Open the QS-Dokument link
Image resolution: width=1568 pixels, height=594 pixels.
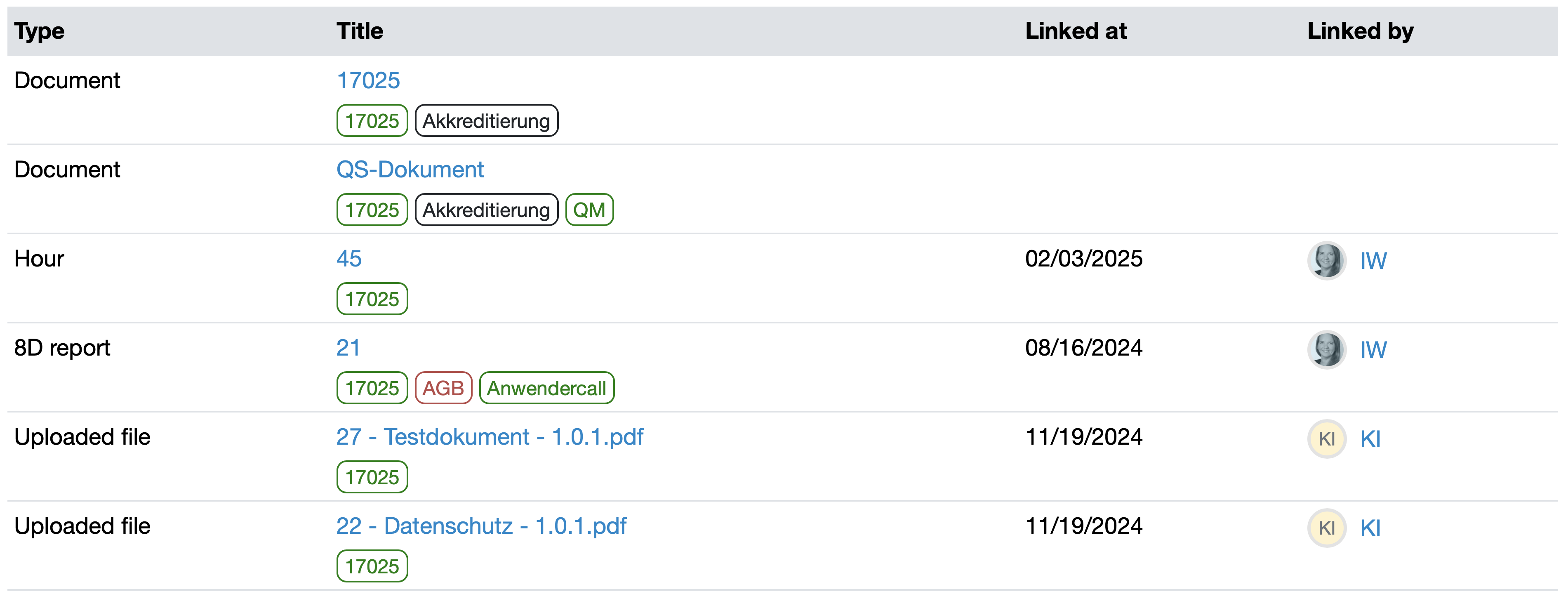410,169
